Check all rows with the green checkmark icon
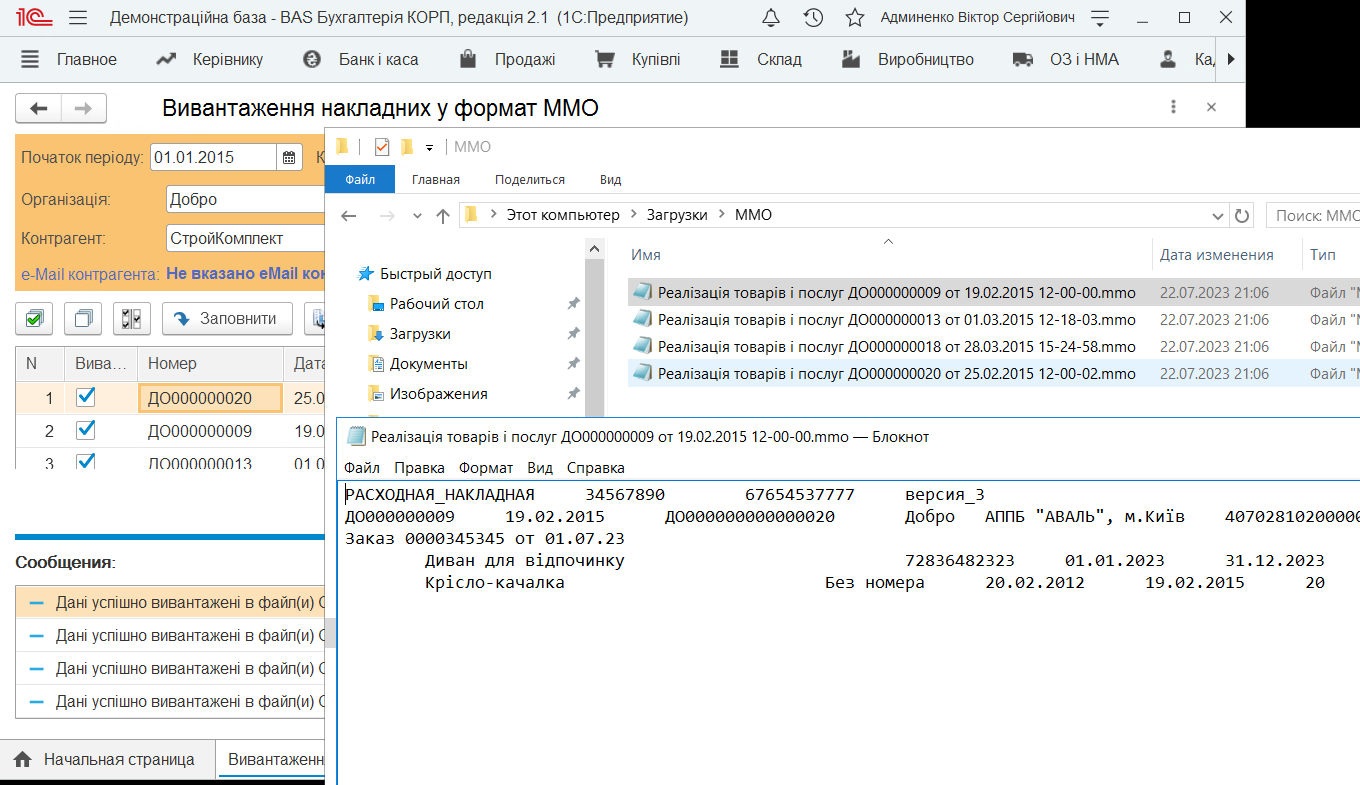1360x785 pixels. pyautogui.click(x=34, y=319)
